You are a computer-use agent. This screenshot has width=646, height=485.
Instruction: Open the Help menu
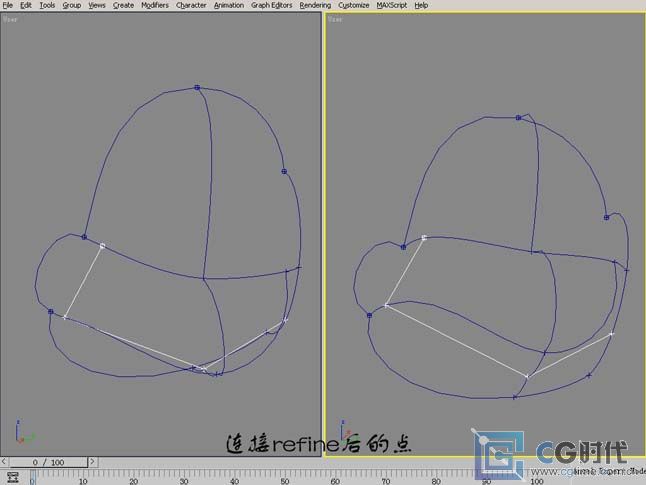pos(421,5)
